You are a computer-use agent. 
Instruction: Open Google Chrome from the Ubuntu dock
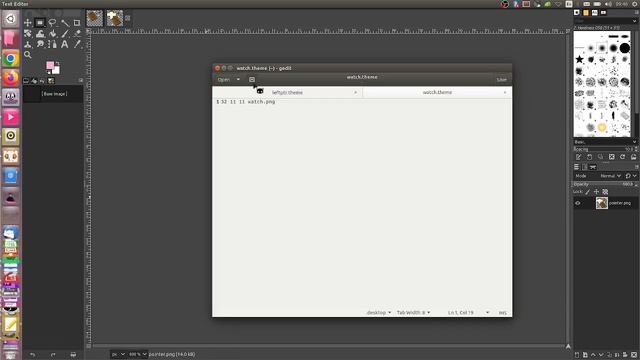(x=11, y=58)
